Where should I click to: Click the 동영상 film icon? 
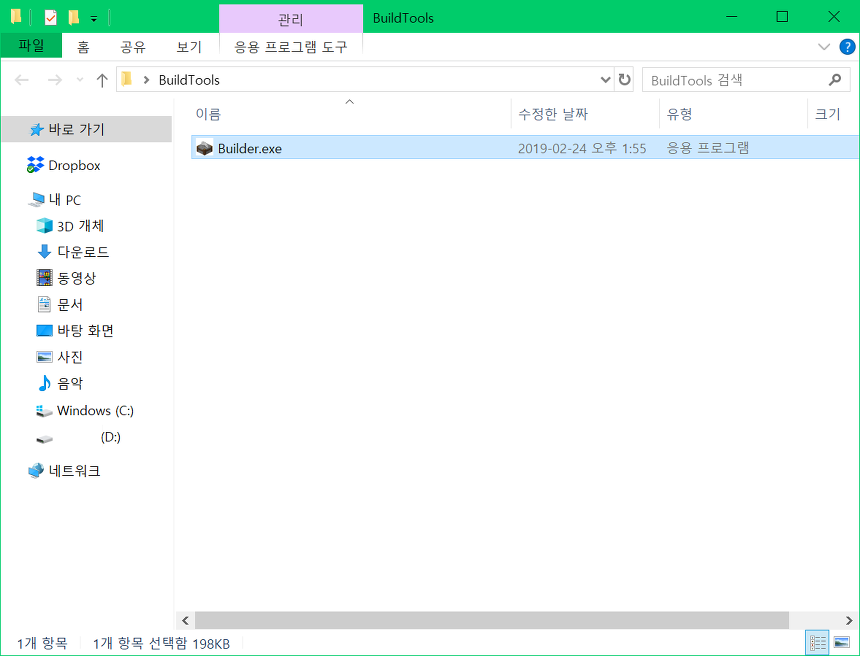click(44, 278)
